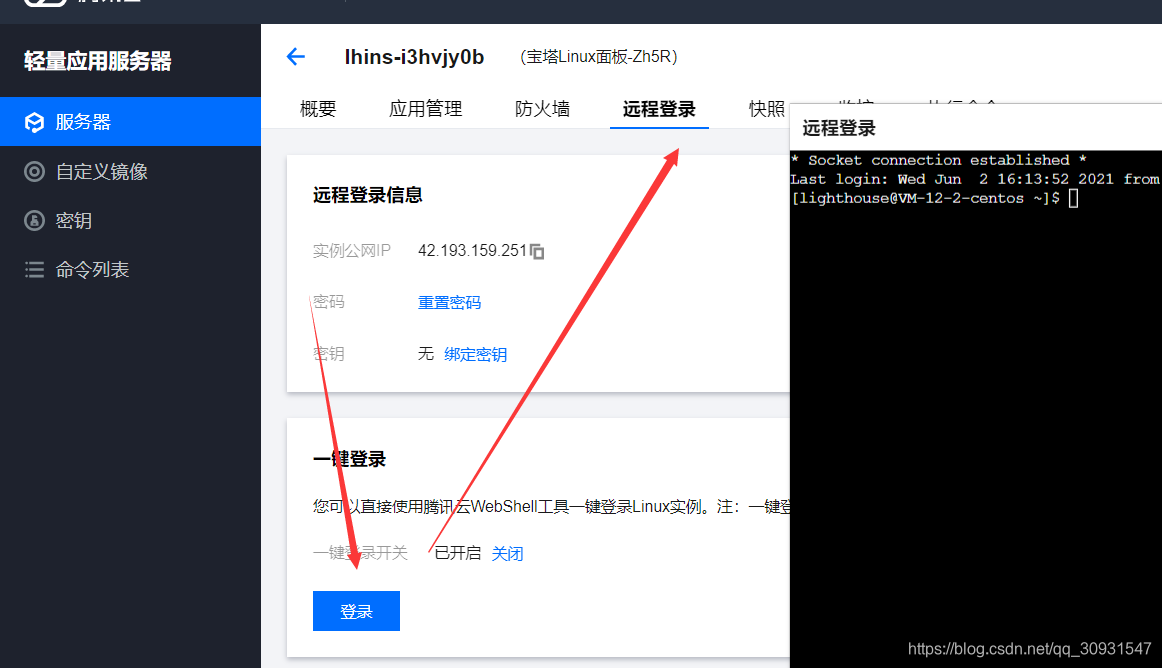Click the 远程登录 terminal window title

839,128
